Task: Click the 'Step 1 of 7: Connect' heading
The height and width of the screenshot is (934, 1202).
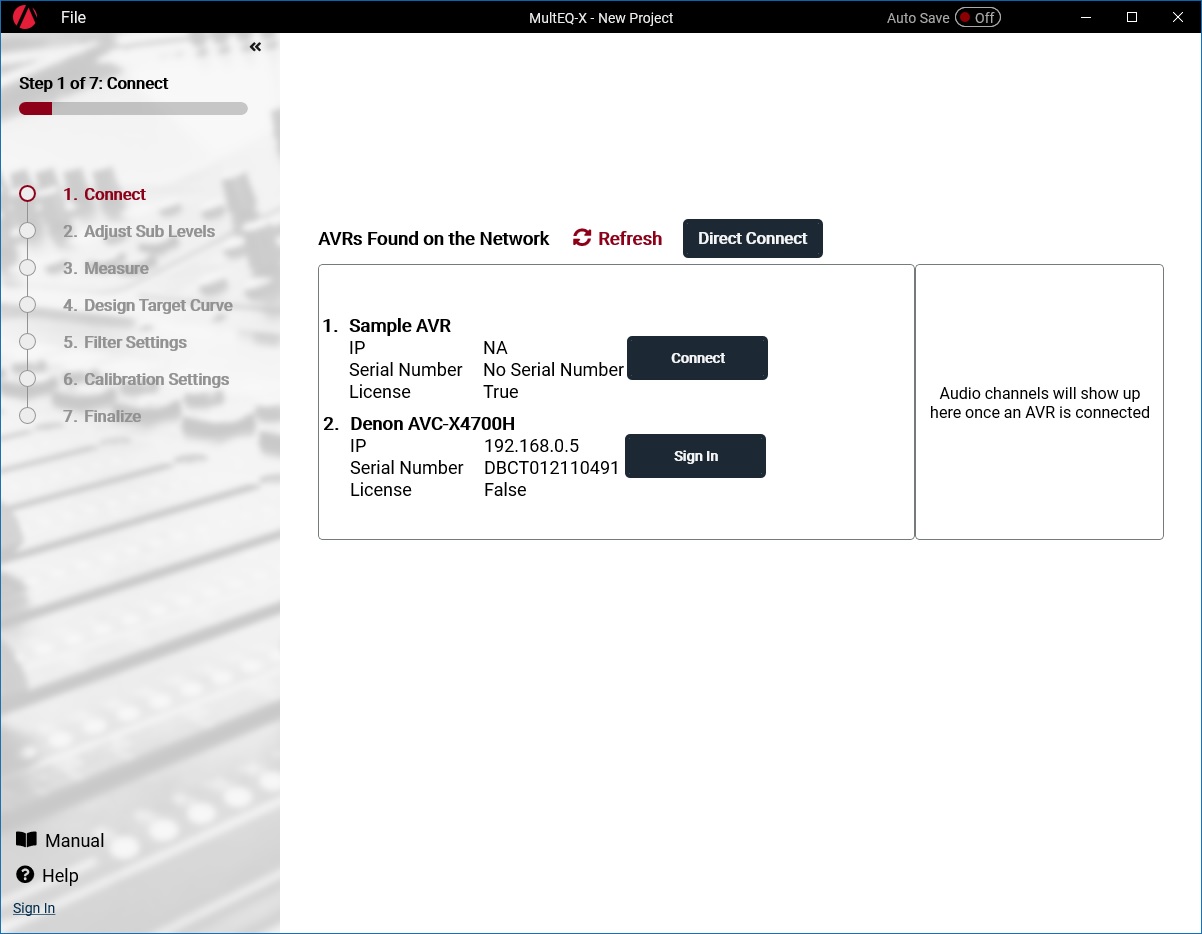Action: pos(94,83)
